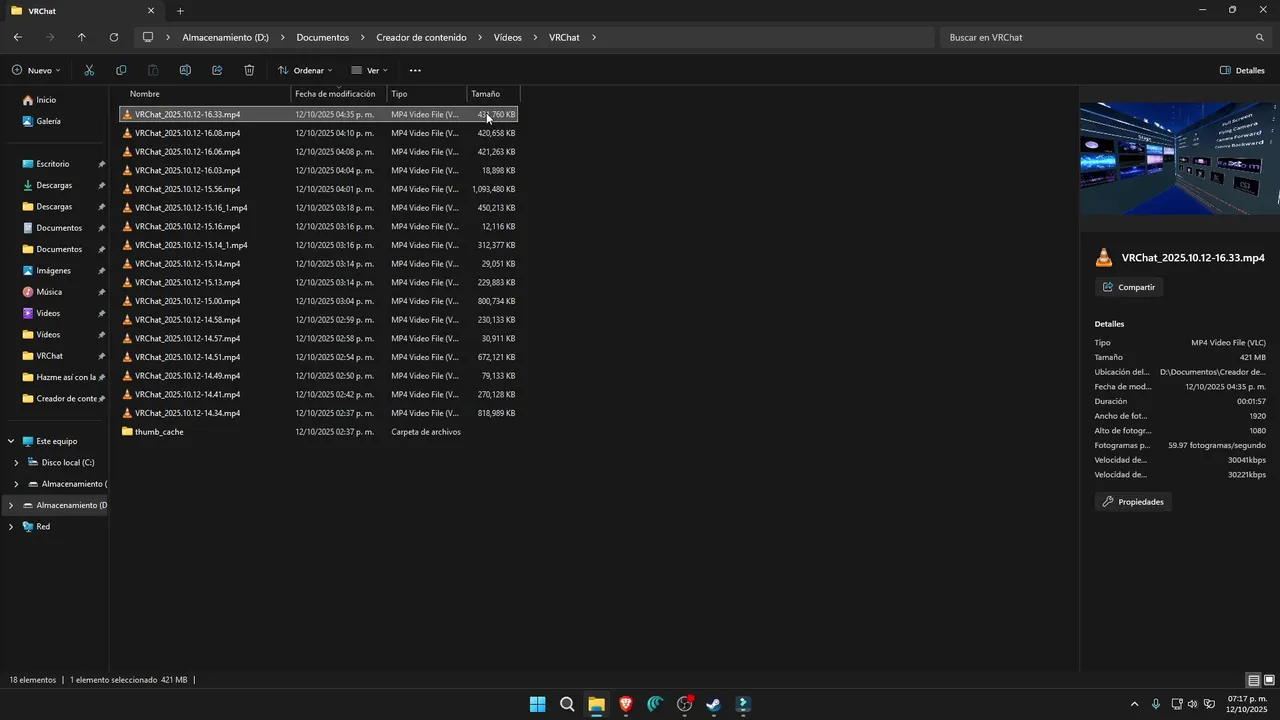
Task: Open the See more ellipsis menu
Action: [415, 70]
